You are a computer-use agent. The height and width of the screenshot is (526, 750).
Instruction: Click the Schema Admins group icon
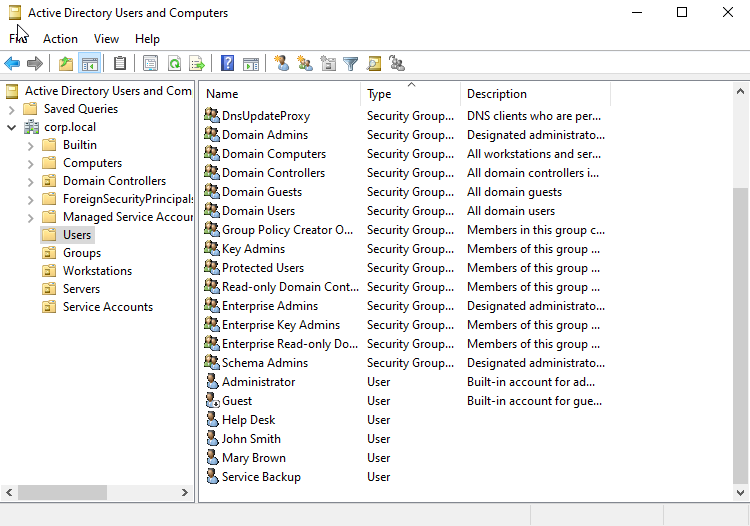pos(212,362)
